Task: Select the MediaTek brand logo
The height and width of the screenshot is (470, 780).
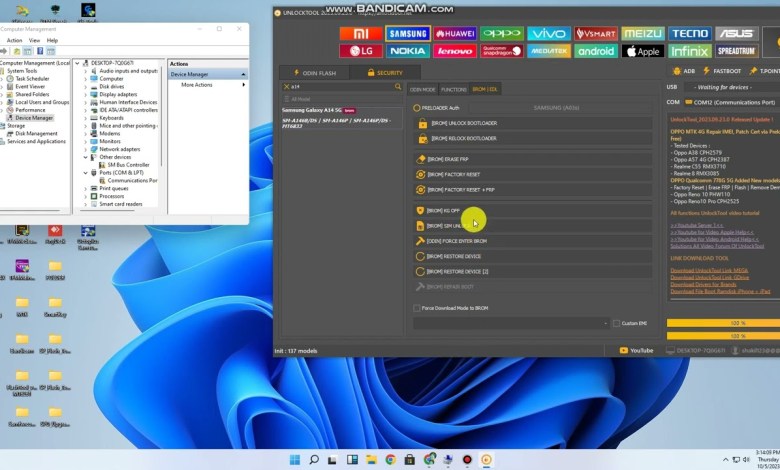Action: 549,51
